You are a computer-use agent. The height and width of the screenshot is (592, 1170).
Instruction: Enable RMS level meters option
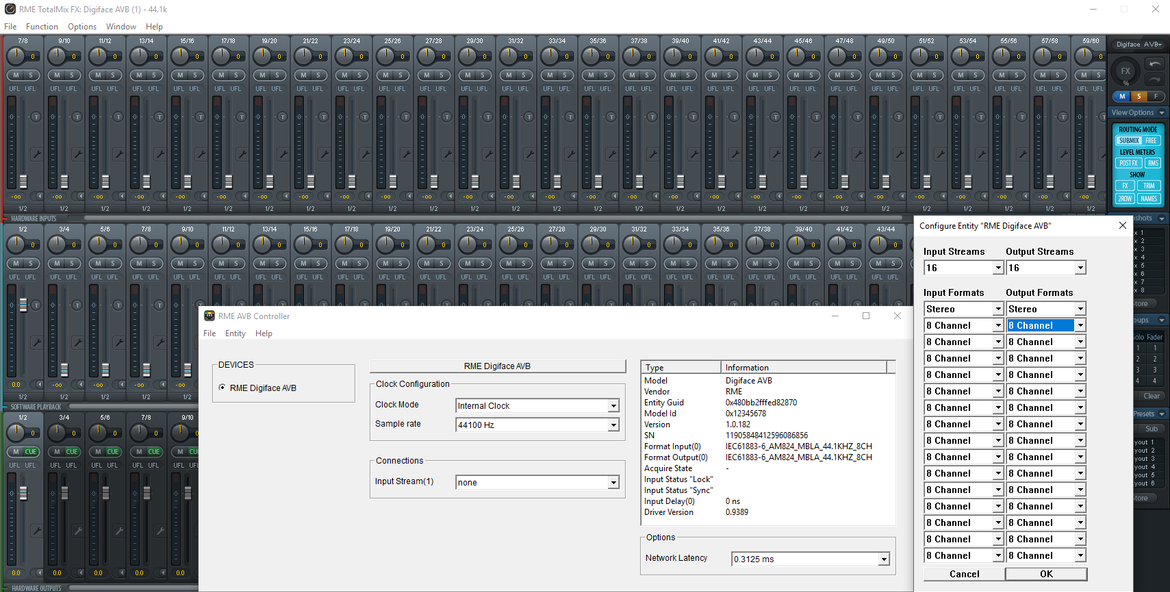1152,163
